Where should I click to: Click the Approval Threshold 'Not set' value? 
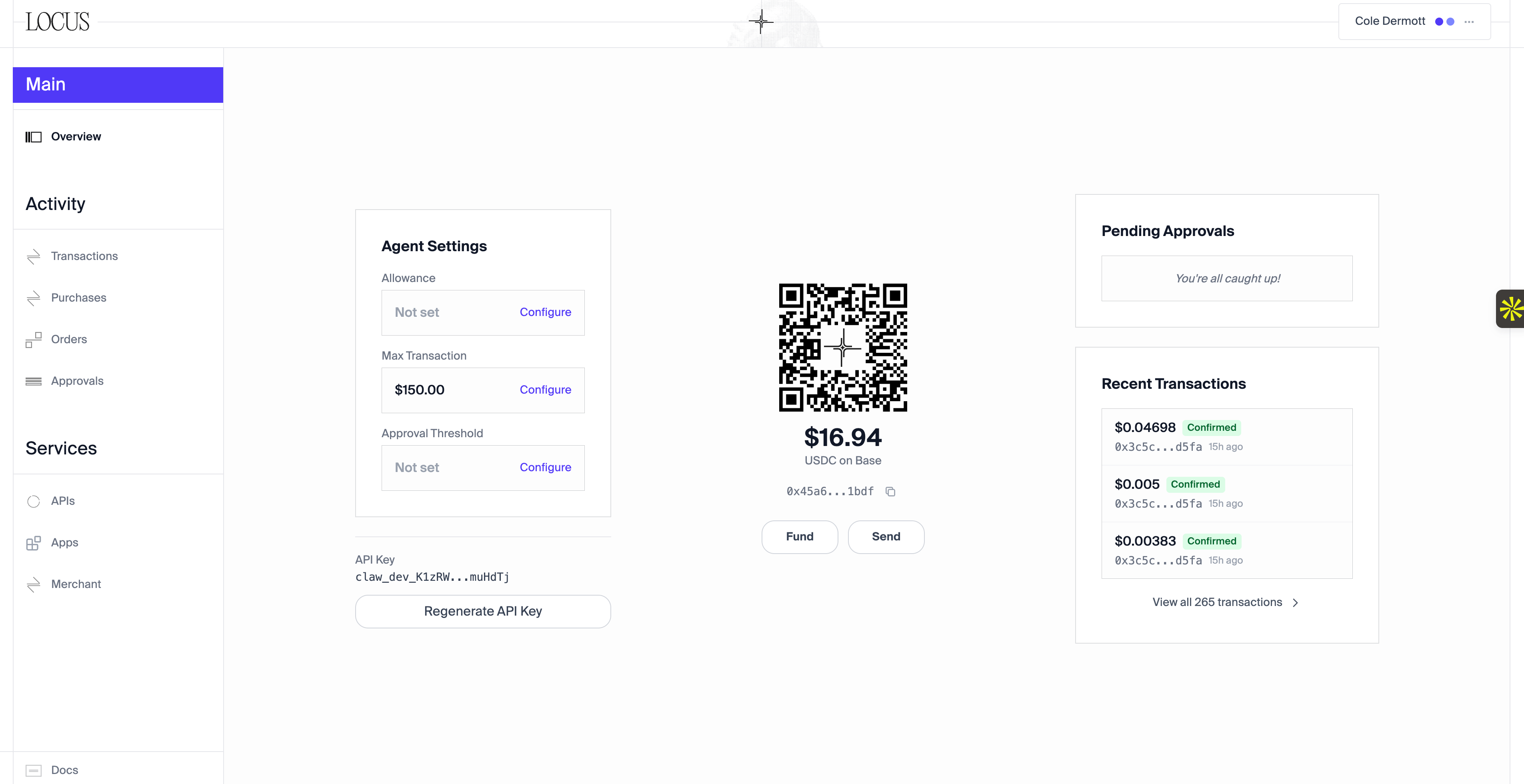point(417,468)
